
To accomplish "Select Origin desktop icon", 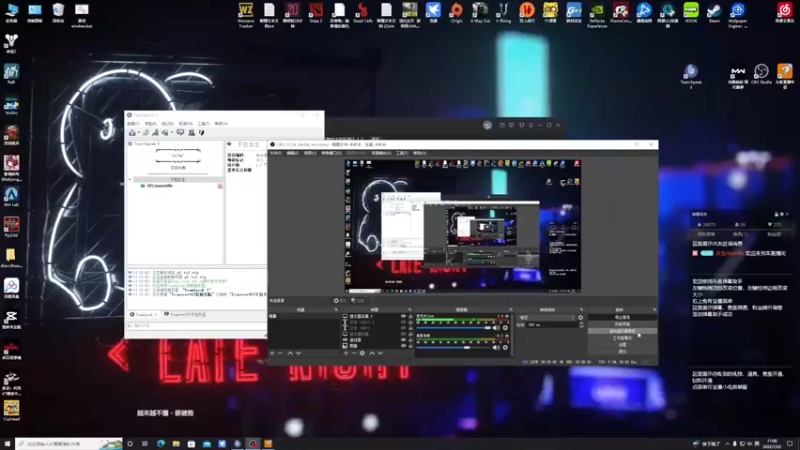I will click(x=457, y=13).
